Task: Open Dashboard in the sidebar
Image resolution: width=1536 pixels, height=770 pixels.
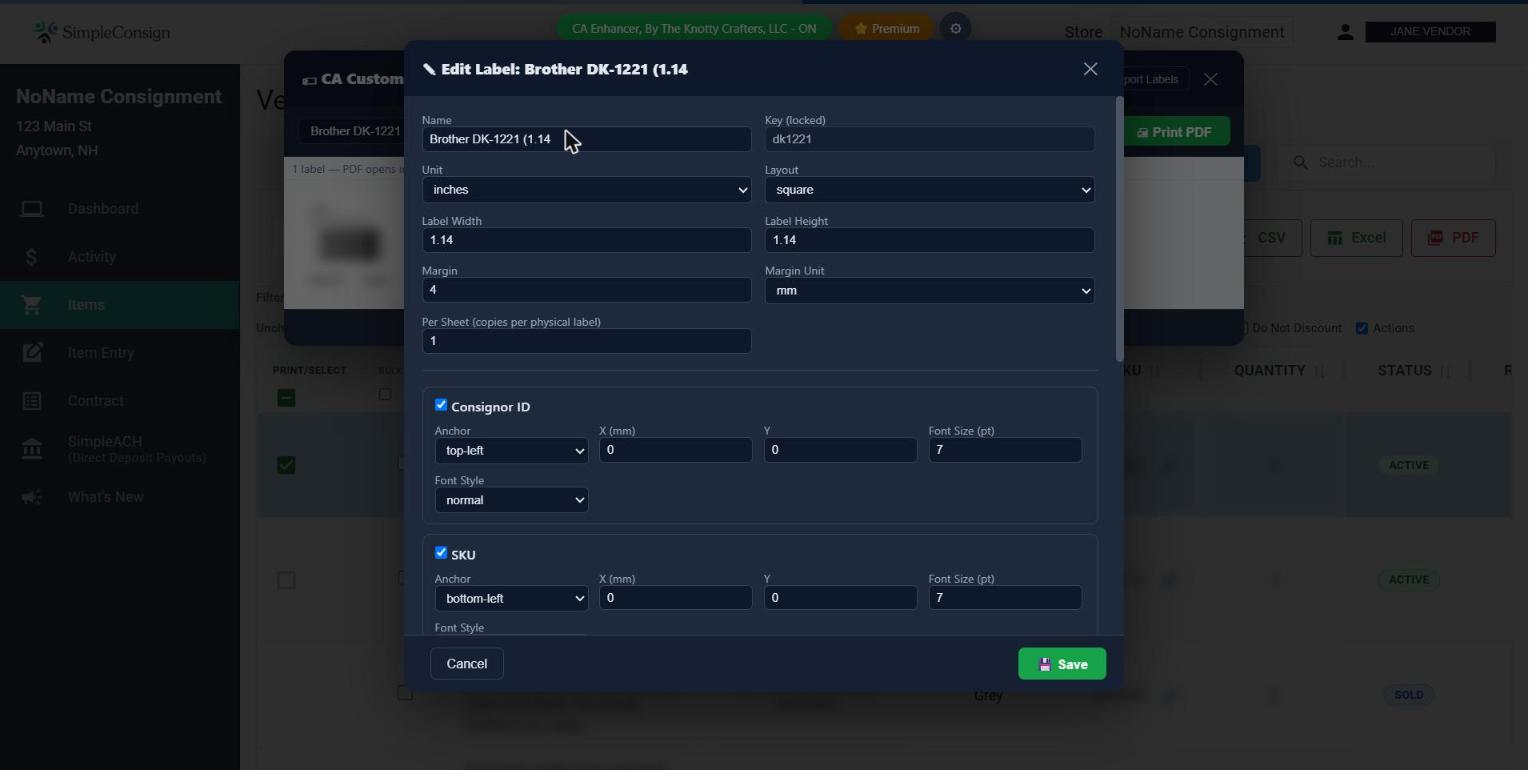Action: pos(103,209)
